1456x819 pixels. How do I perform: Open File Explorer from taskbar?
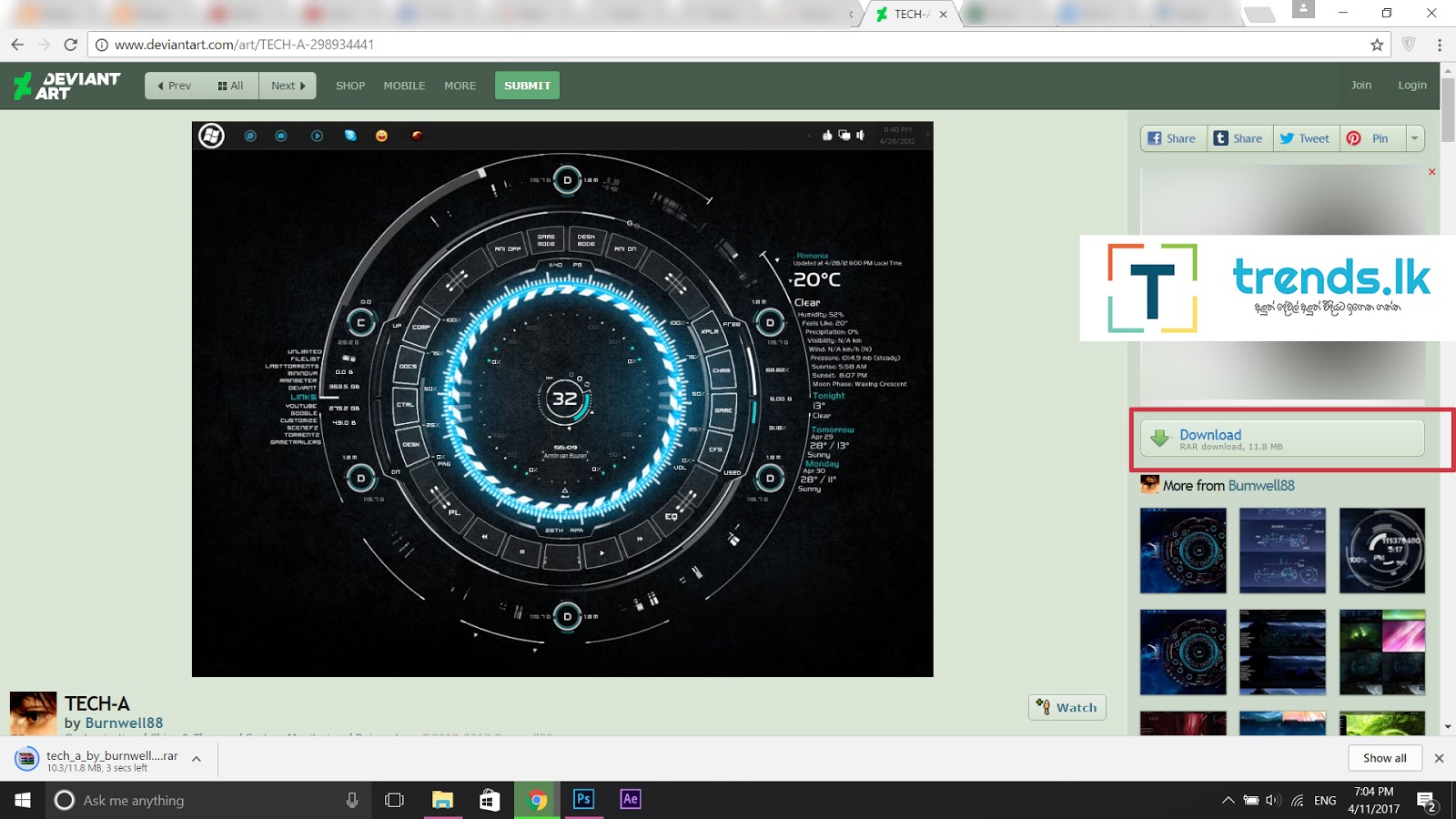pos(442,800)
